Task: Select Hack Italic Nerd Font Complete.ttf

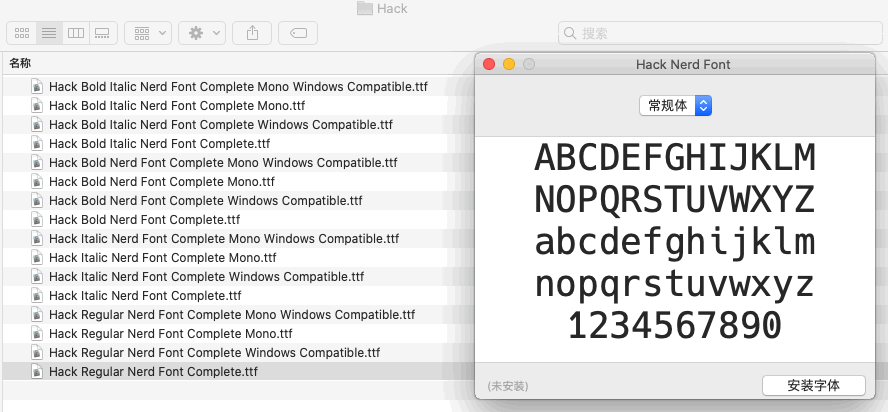Action: pyautogui.click(x=145, y=296)
